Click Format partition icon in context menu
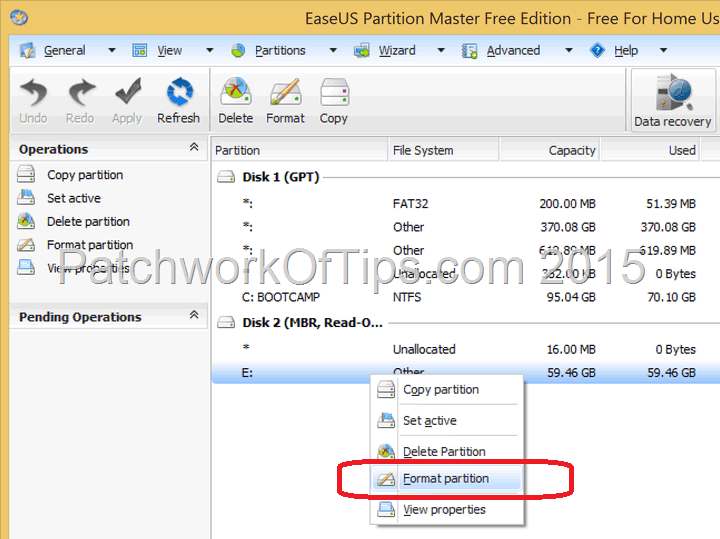Image resolution: width=720 pixels, height=539 pixels. pyautogui.click(x=386, y=478)
